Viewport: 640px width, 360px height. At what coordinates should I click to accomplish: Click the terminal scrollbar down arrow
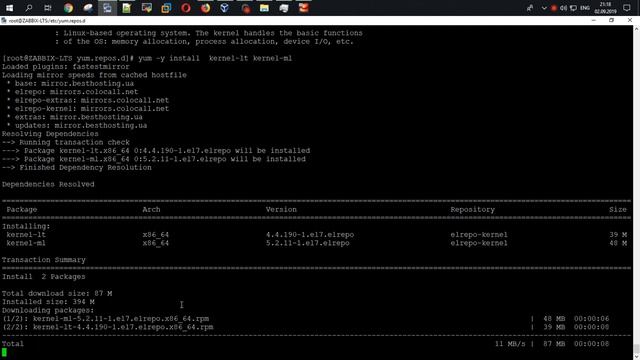(636, 356)
